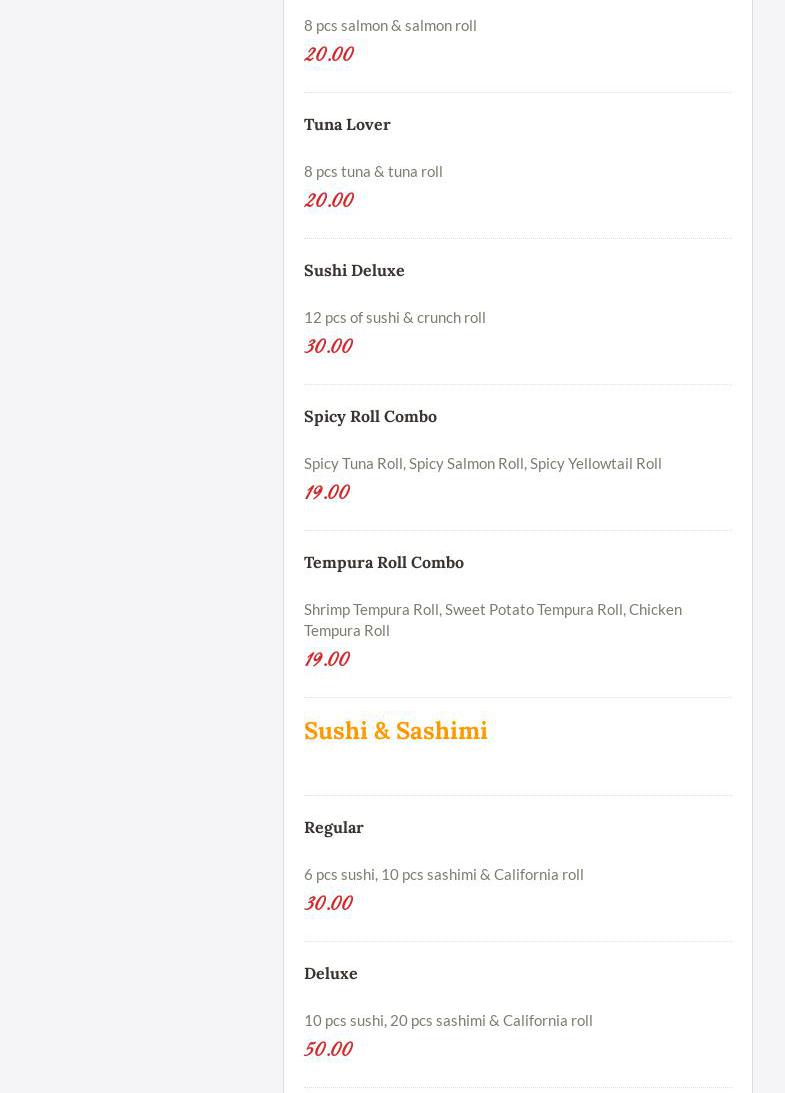Click the "10 pcs sushi, 20 pcs sashimi" description
Image resolution: width=785 pixels, height=1093 pixels.
pos(448,1020)
